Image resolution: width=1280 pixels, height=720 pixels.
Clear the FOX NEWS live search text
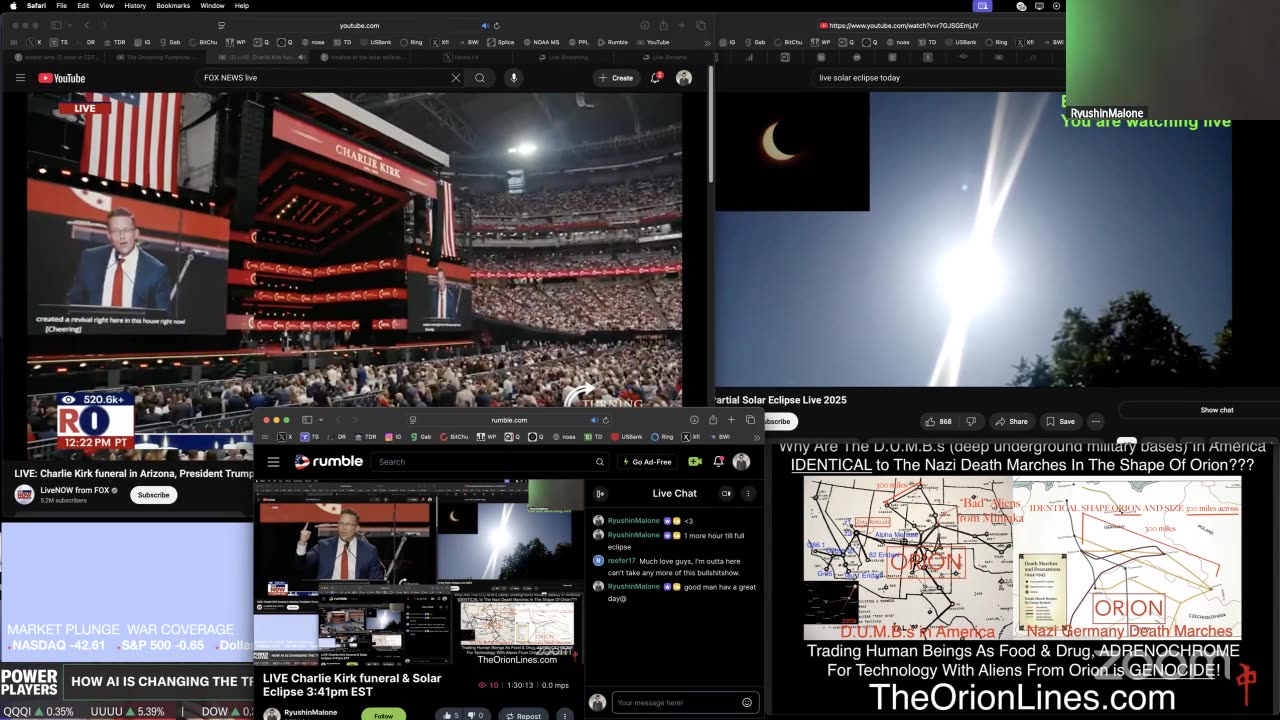click(x=456, y=78)
